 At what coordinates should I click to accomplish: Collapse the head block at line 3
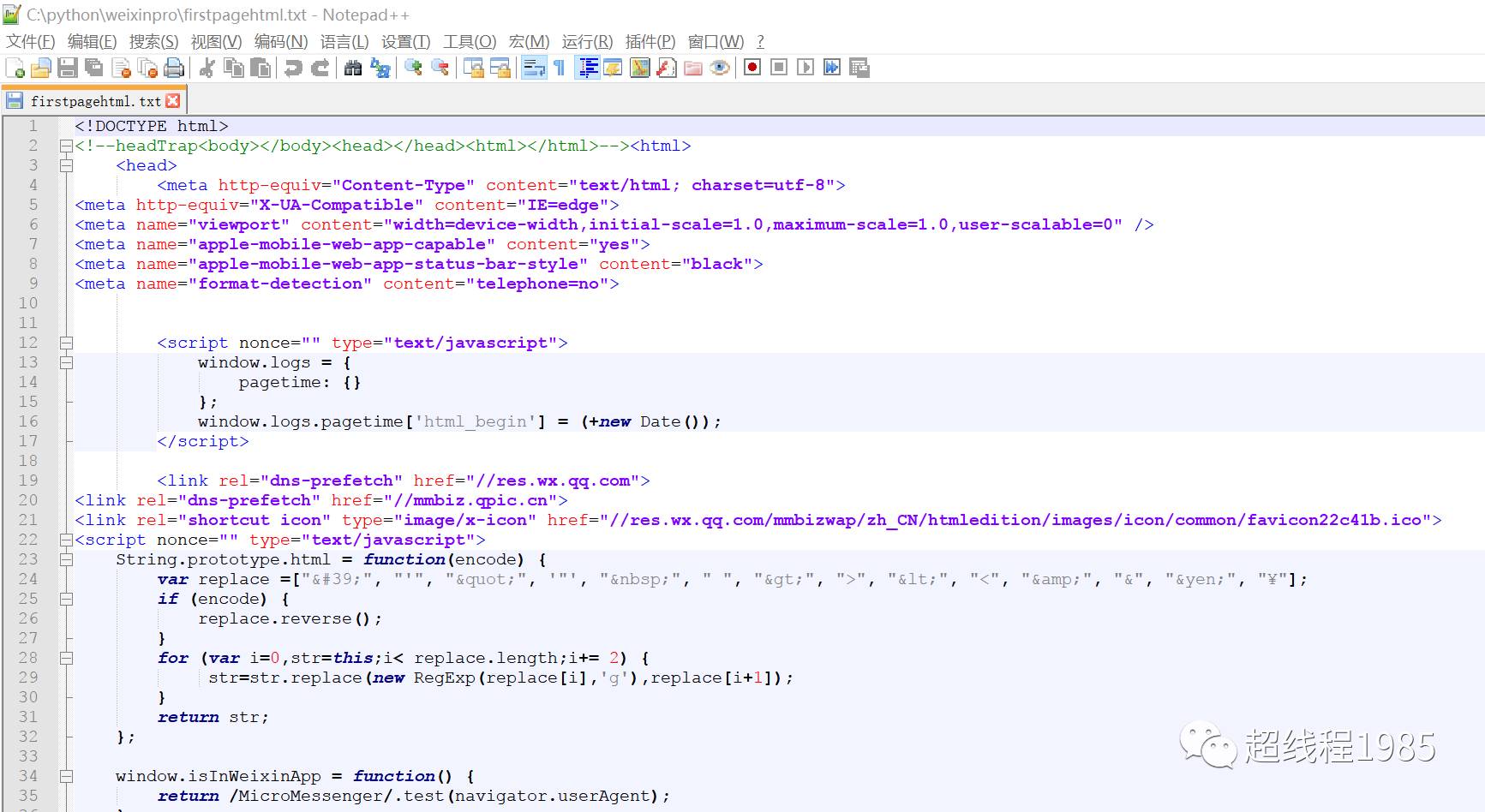tap(66, 165)
